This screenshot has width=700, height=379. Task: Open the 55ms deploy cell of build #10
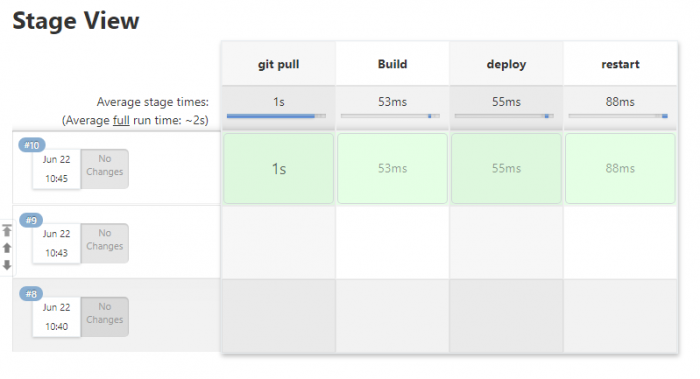(506, 168)
